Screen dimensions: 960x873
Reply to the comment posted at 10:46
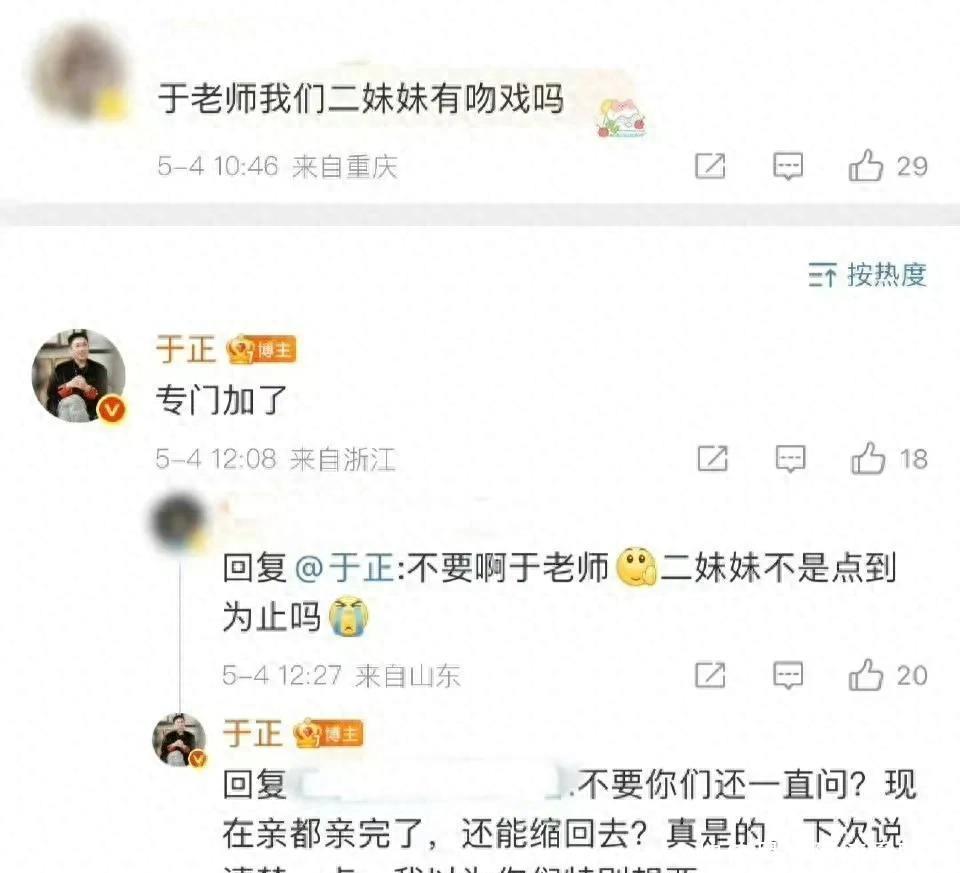[788, 166]
